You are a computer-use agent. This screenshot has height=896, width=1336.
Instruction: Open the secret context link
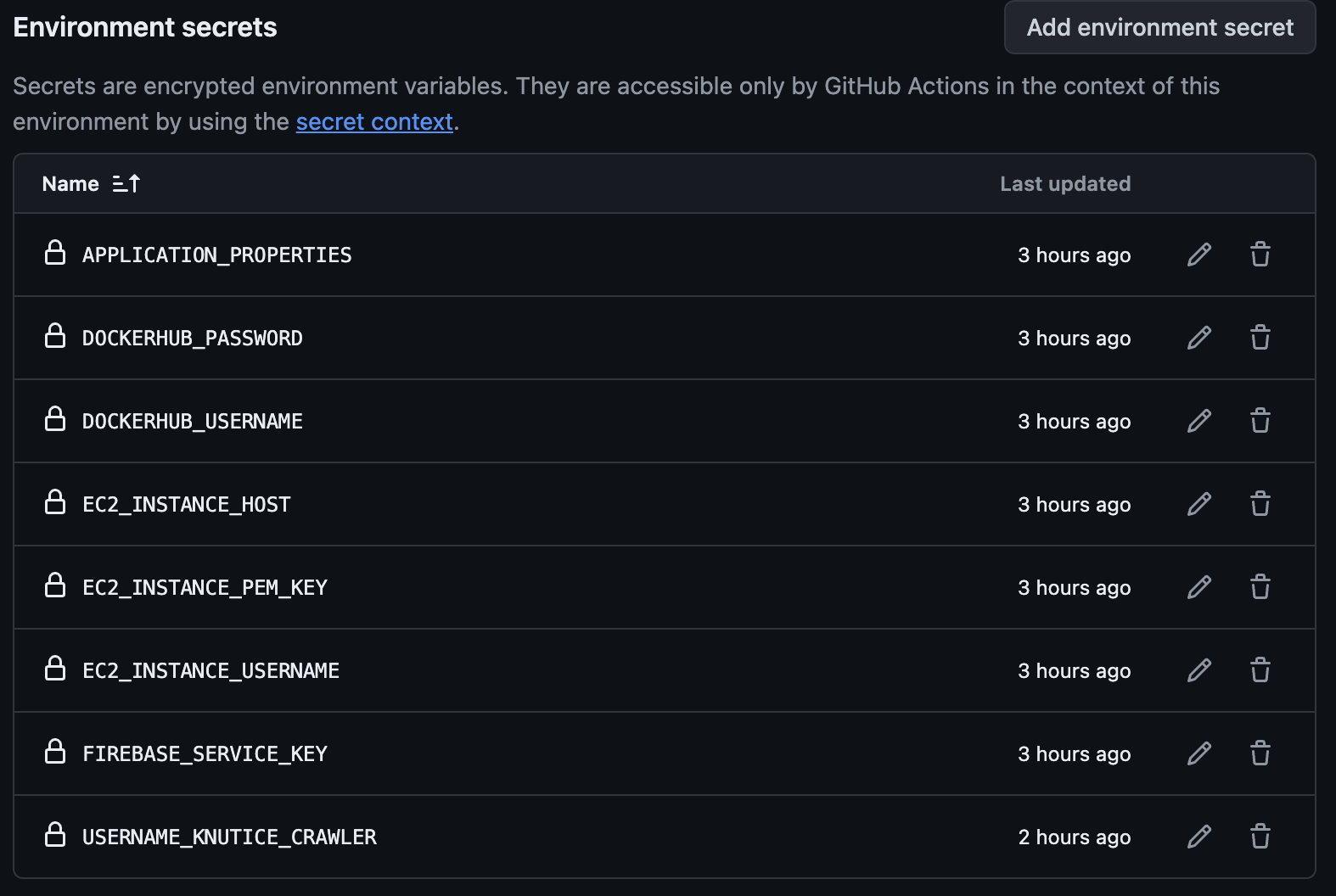(374, 122)
